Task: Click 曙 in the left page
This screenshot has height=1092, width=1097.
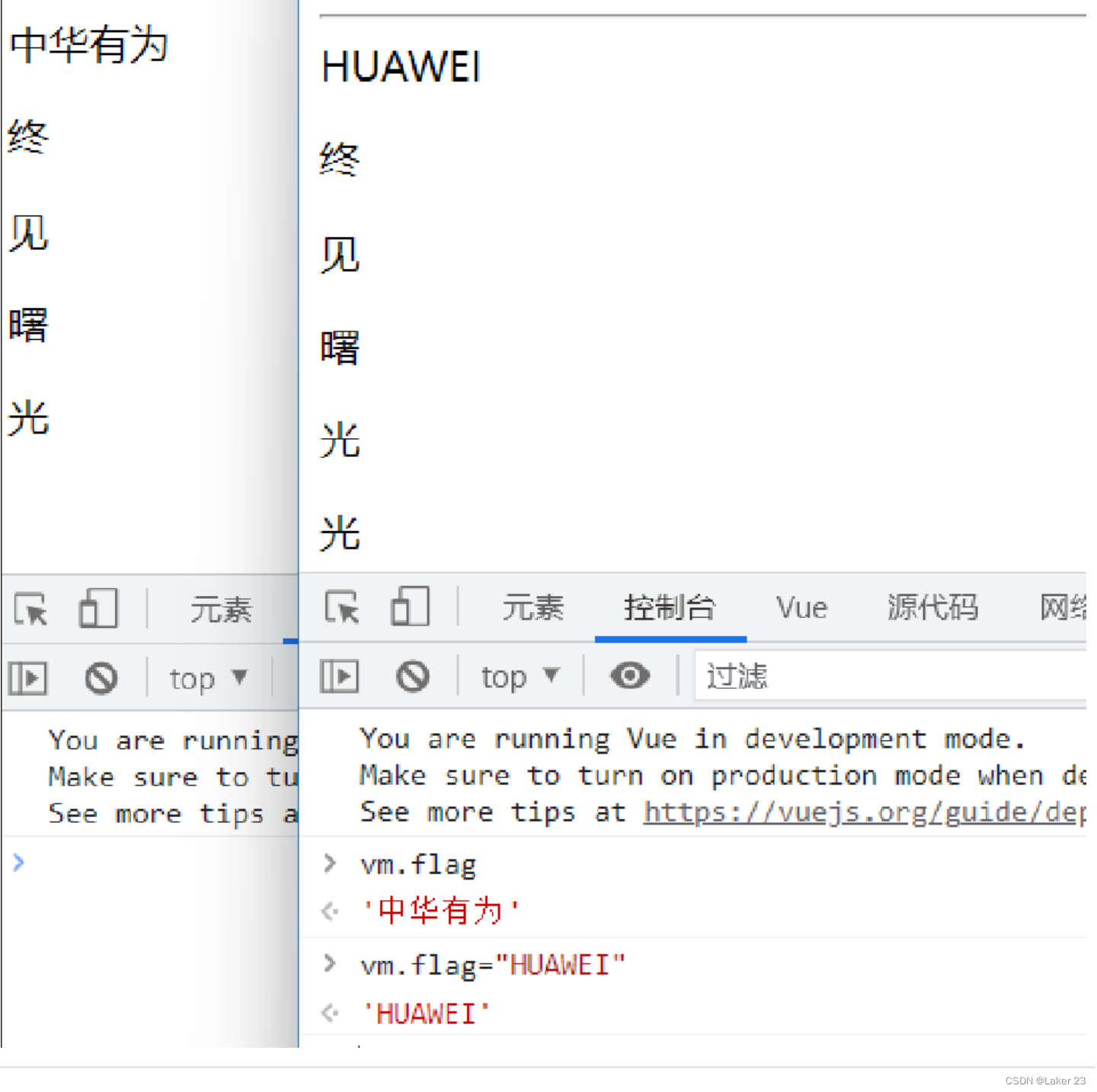Action: click(28, 325)
